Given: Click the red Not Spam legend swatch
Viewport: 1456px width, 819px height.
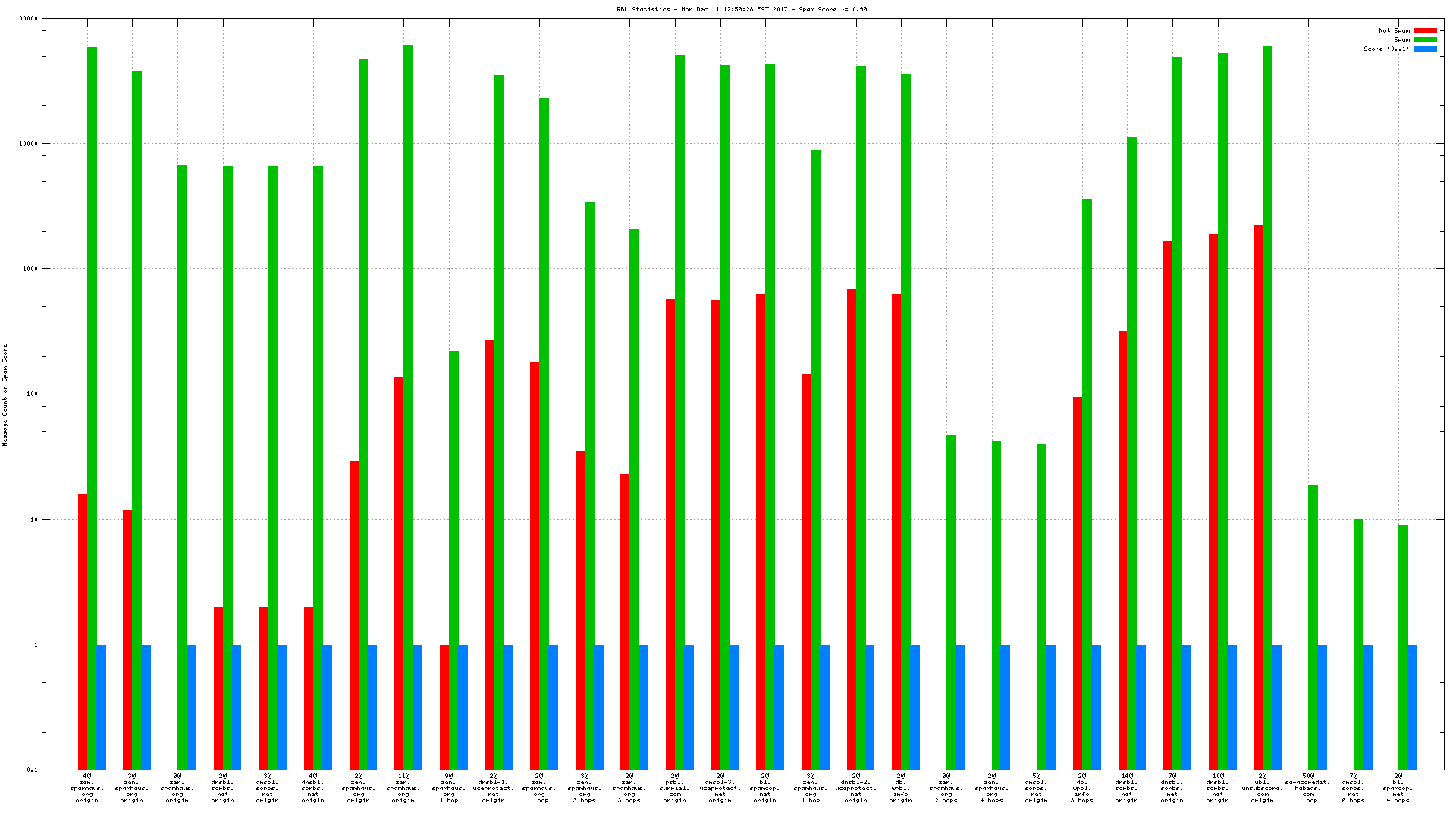Looking at the screenshot, I should tap(1425, 31).
